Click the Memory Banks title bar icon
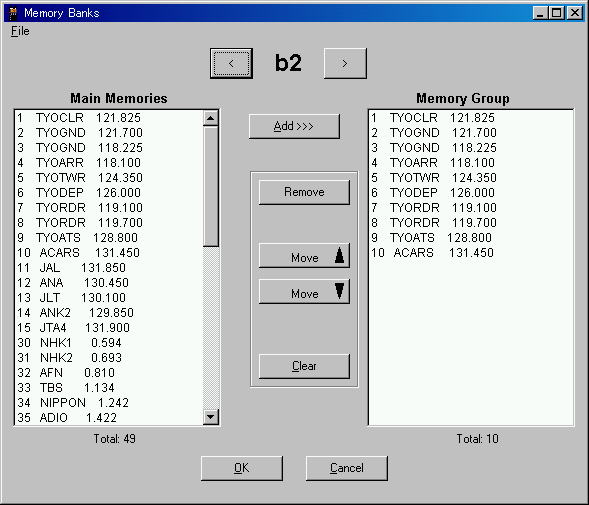 click(x=13, y=13)
